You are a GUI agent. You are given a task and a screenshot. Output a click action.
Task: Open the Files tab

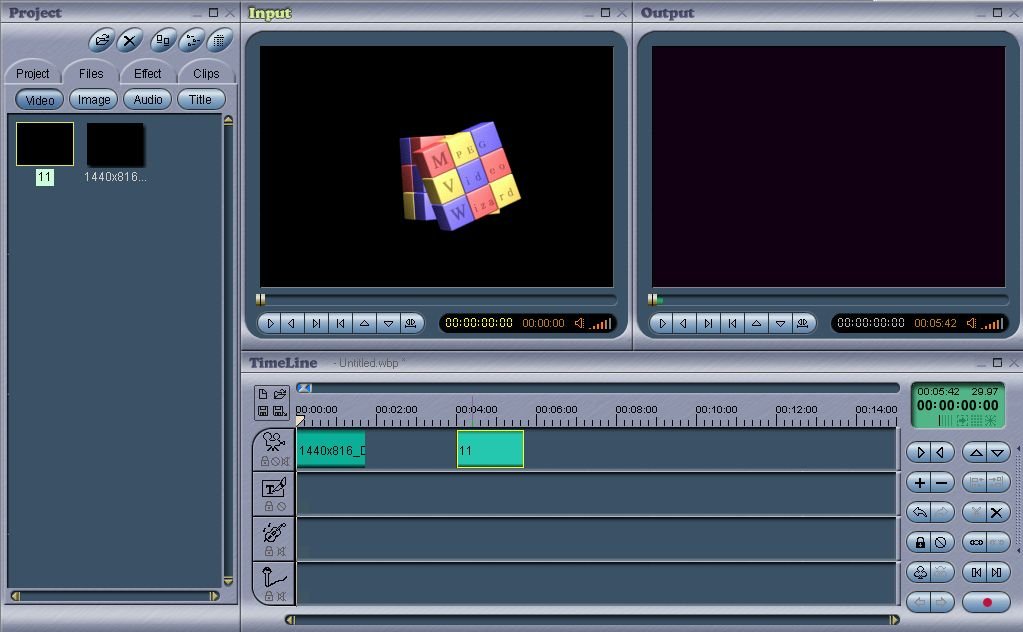pos(91,74)
